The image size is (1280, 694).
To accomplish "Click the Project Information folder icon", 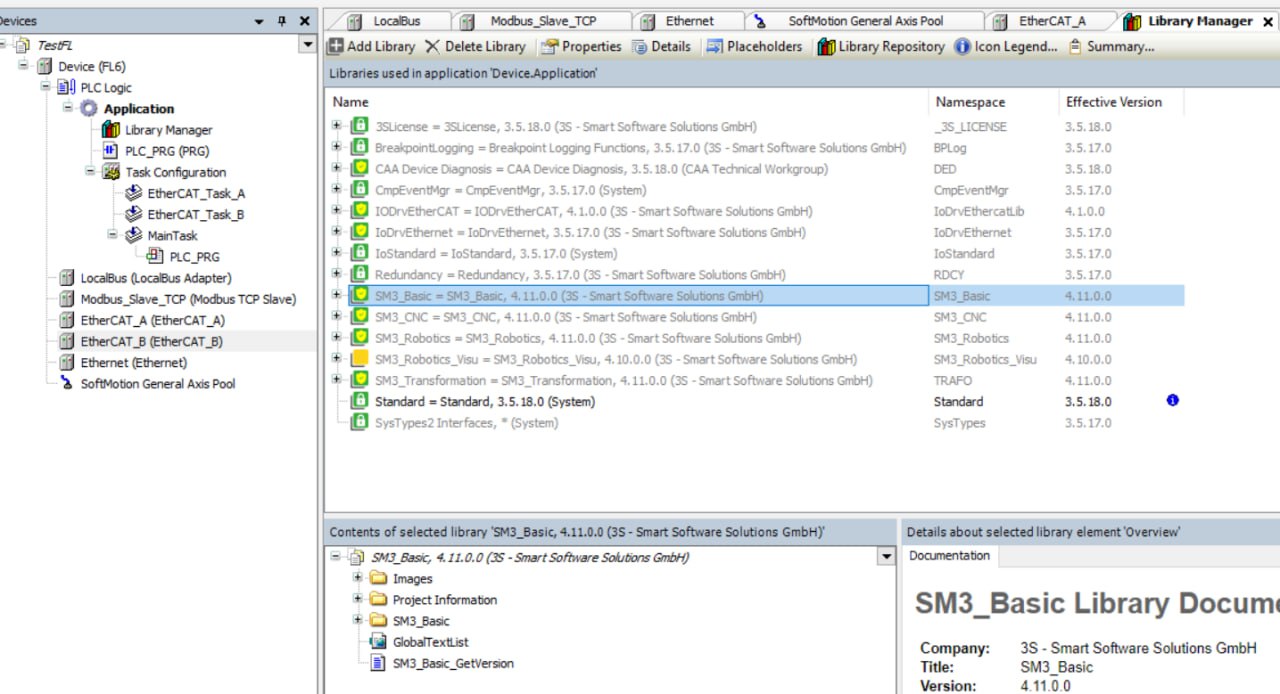I will pos(378,600).
